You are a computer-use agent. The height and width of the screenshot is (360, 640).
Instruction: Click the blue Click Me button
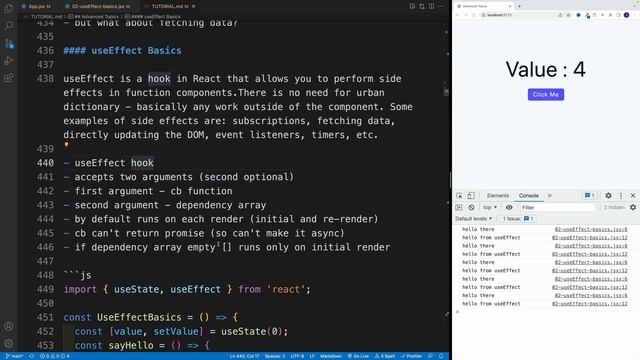coord(545,94)
